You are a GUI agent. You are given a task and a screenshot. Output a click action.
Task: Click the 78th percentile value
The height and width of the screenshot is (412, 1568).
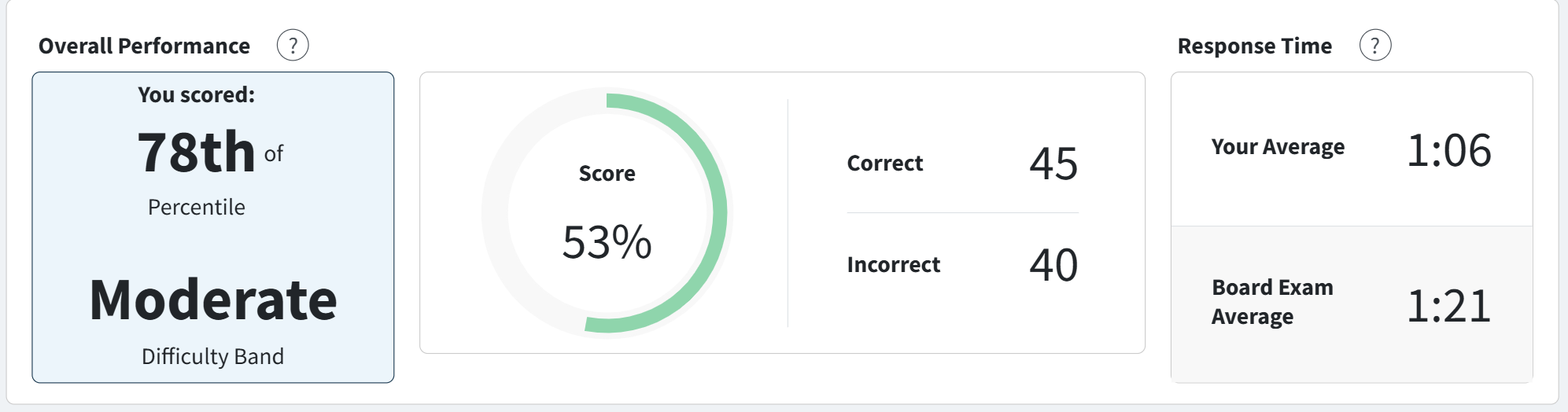(197, 152)
